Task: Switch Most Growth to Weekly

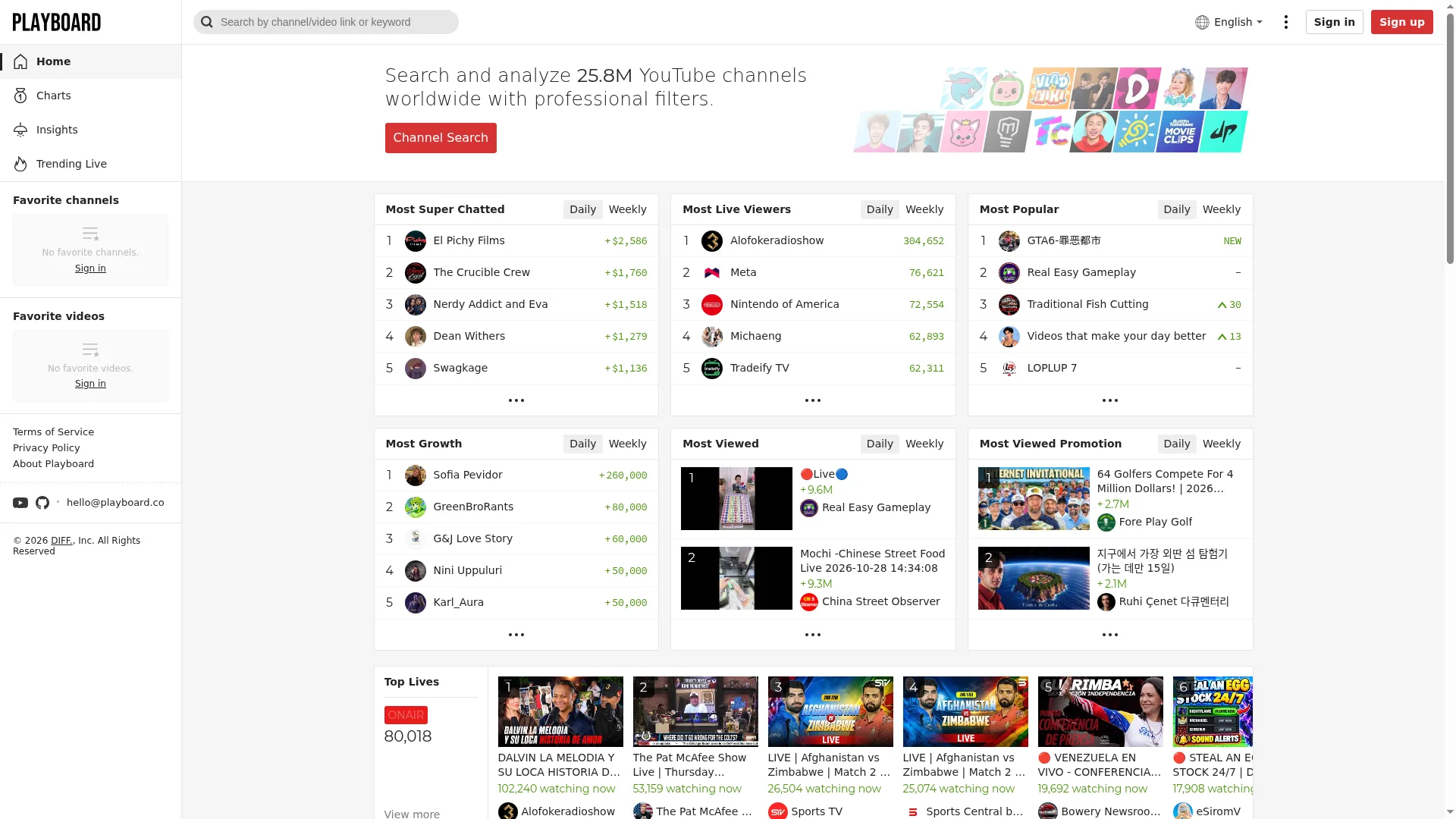Action: [x=628, y=444]
